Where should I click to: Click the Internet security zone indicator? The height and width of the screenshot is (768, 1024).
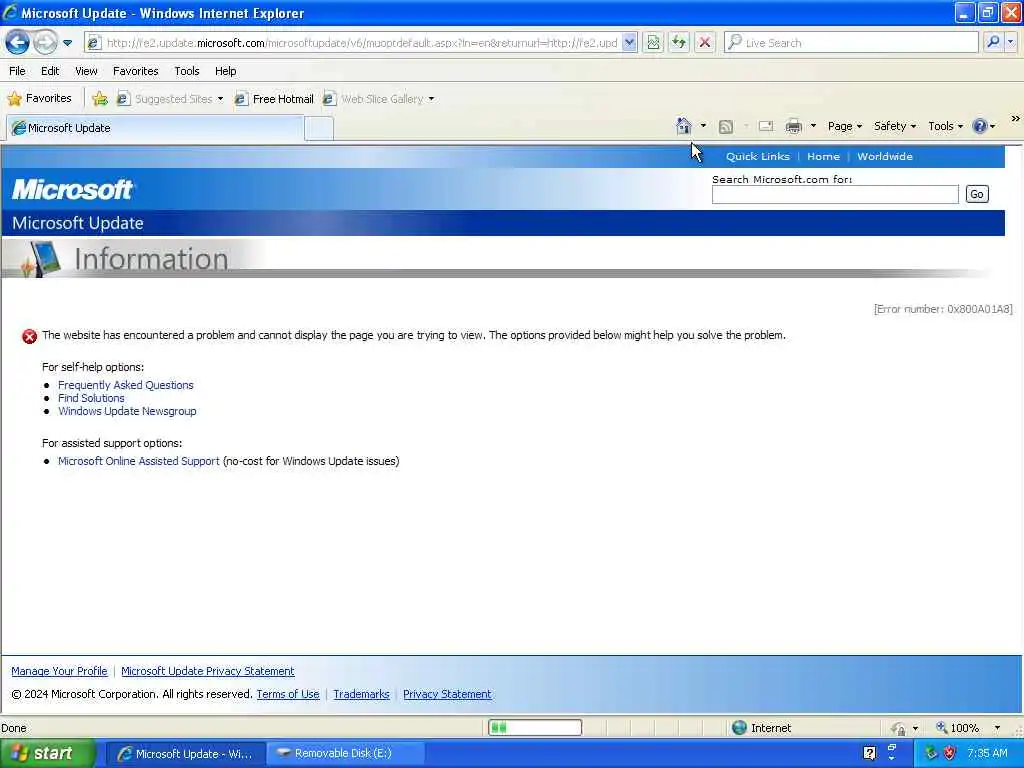pyautogui.click(x=761, y=728)
